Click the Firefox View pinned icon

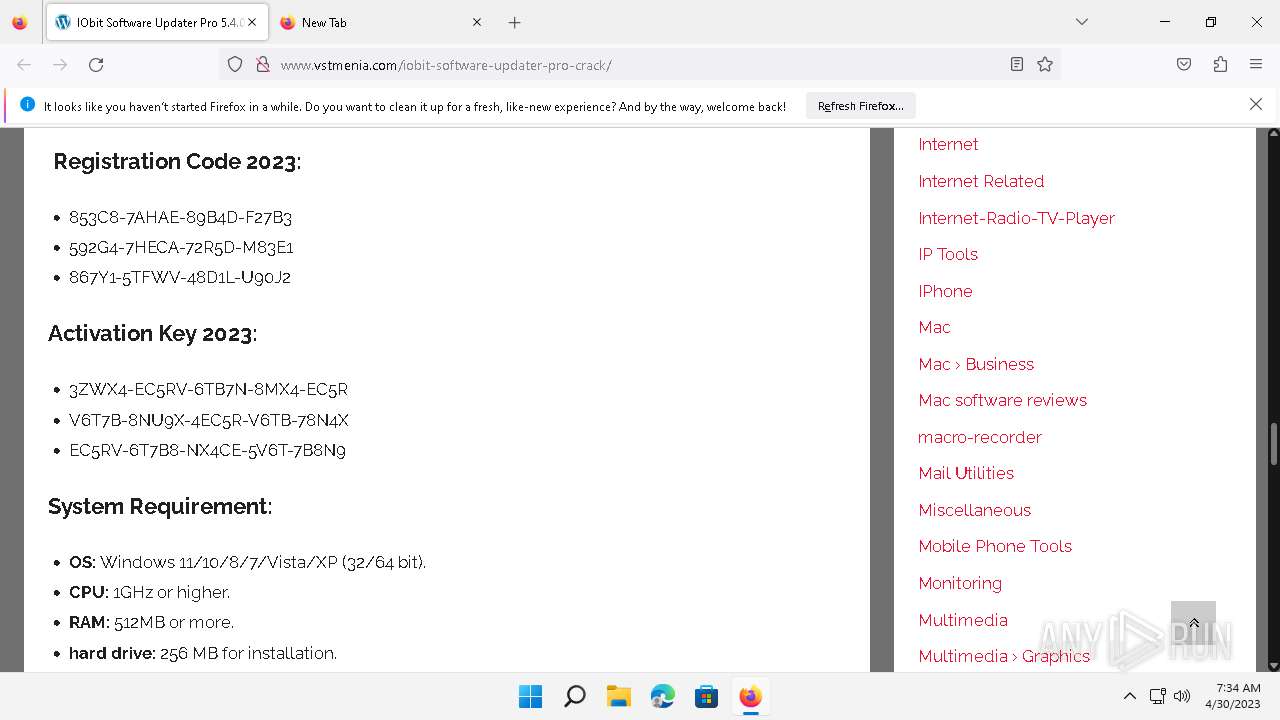20,22
